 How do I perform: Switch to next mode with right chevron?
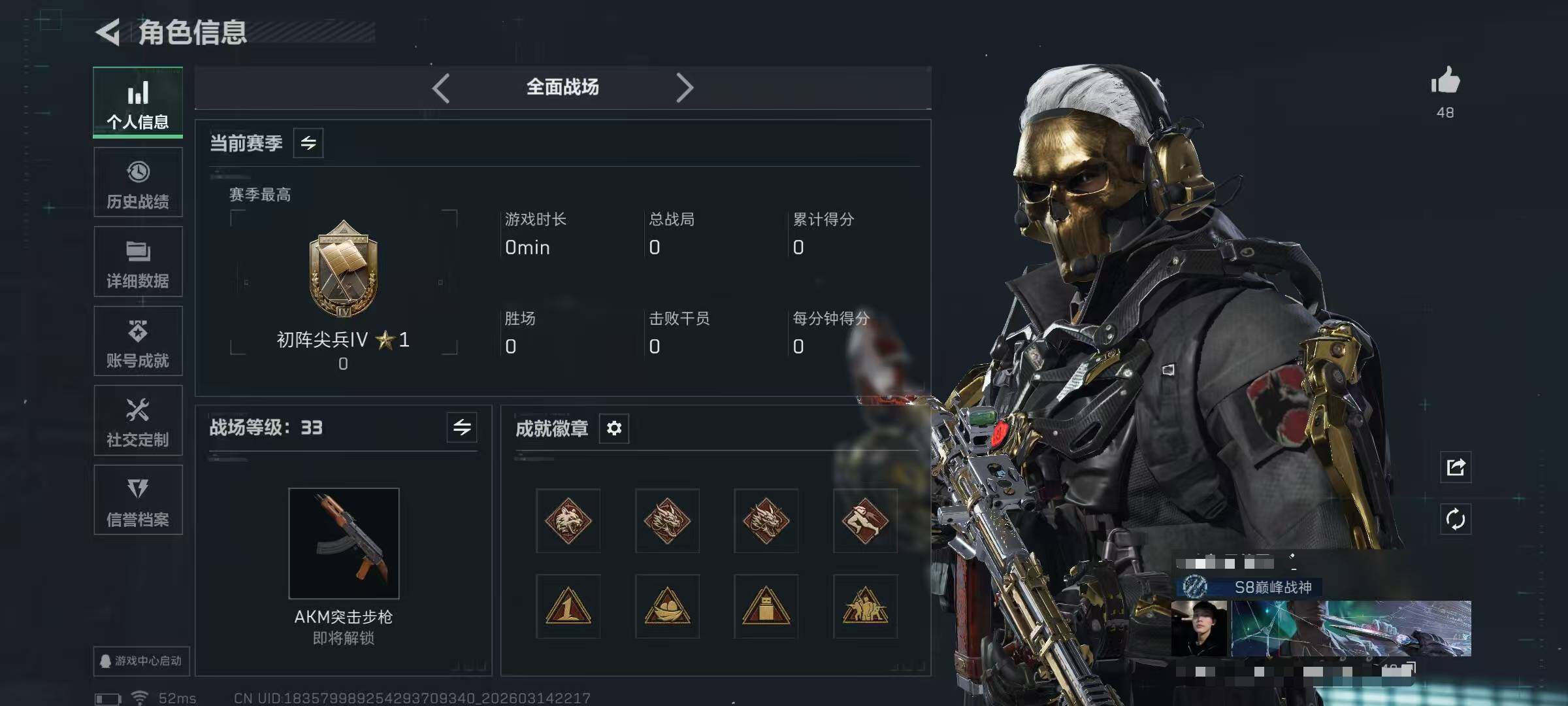click(684, 88)
